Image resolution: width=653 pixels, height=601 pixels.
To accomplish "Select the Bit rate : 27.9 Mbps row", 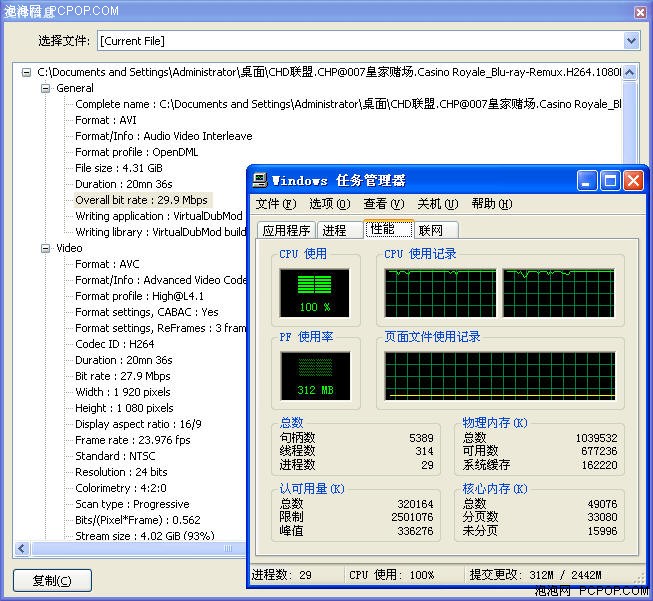I will [x=123, y=377].
